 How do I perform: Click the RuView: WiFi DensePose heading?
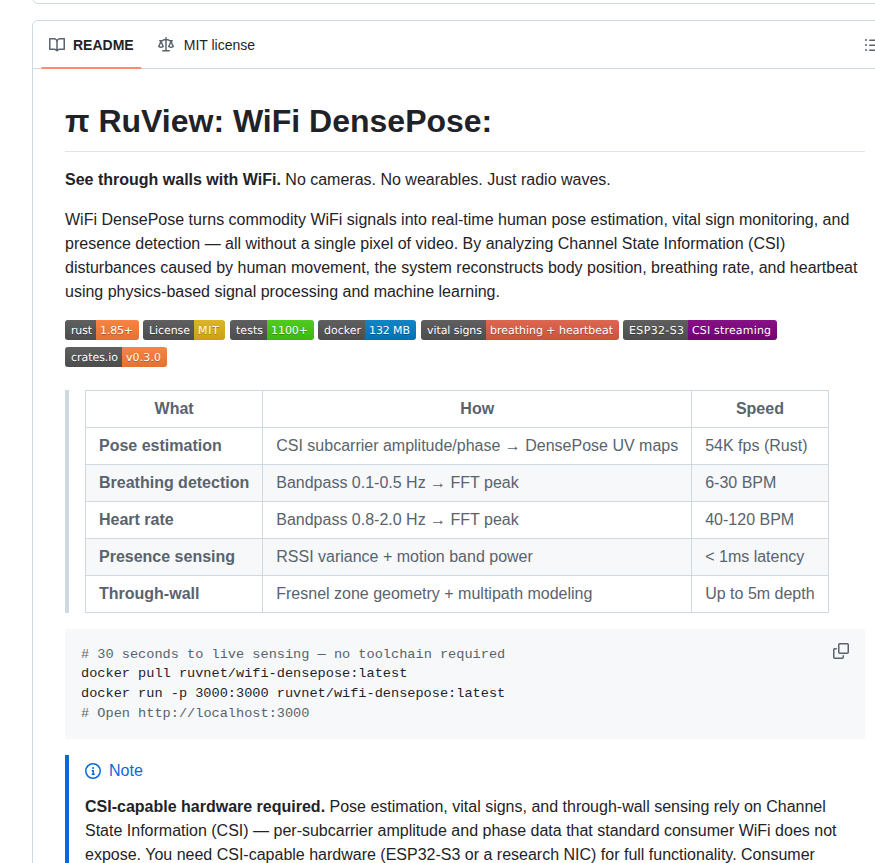point(278,122)
